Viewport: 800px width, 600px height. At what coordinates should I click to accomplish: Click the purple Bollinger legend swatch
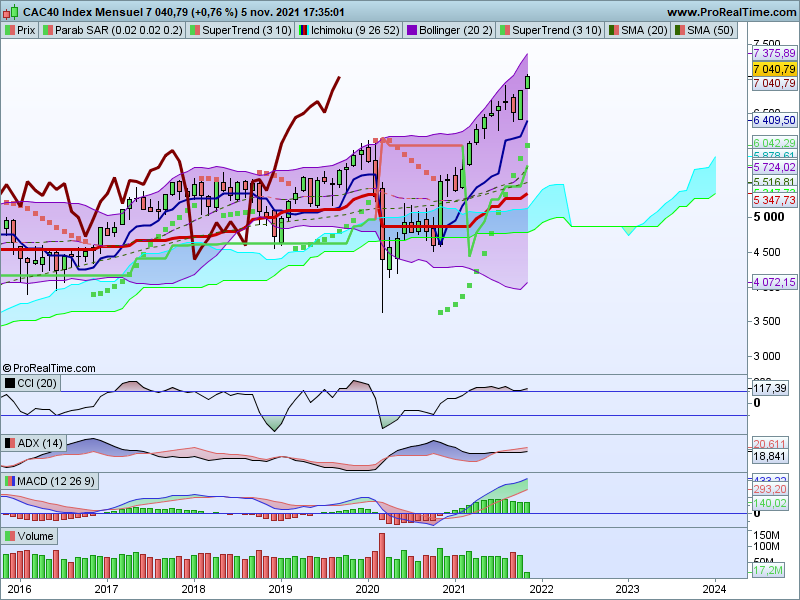coord(411,30)
